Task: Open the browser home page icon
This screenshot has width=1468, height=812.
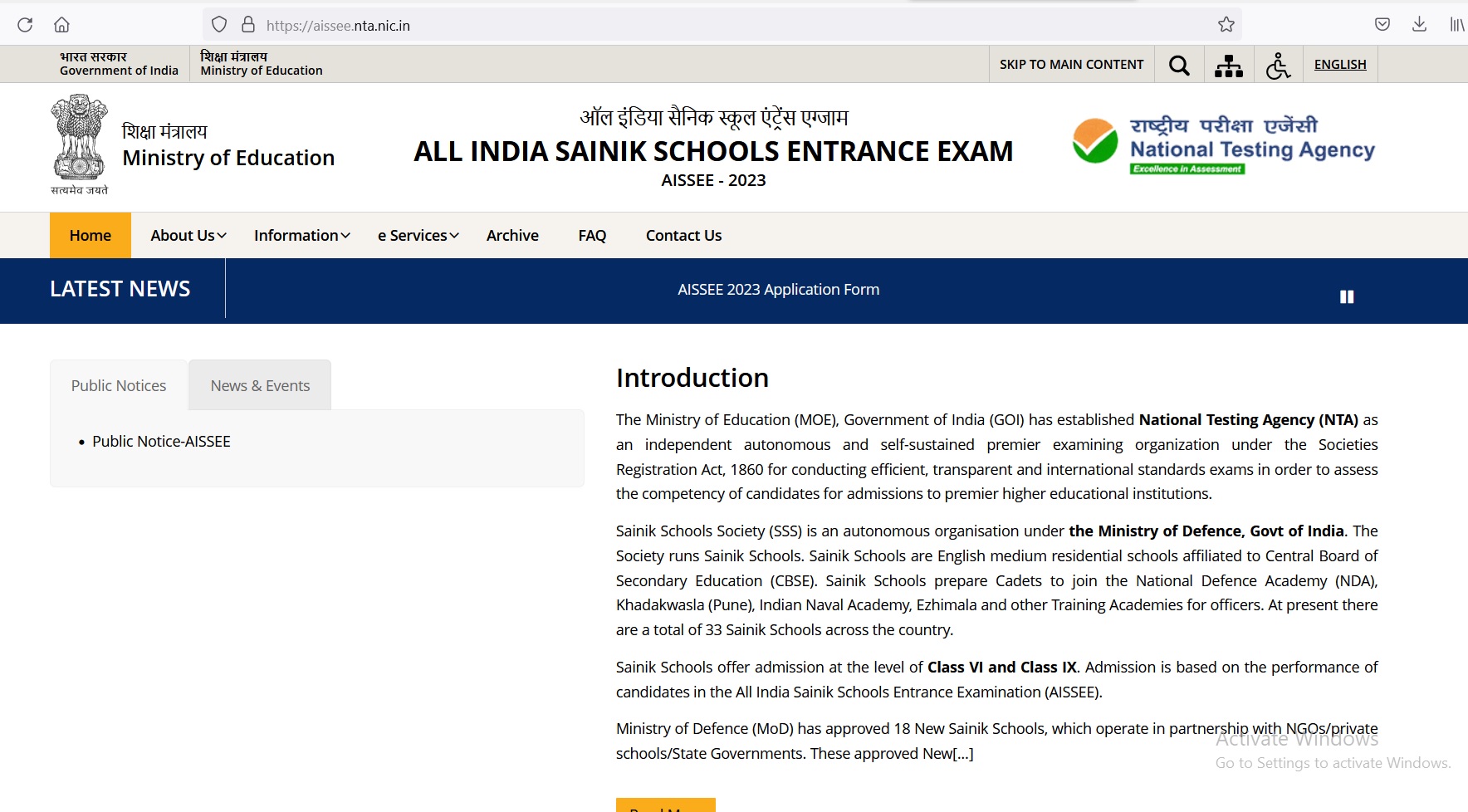Action: point(61,25)
